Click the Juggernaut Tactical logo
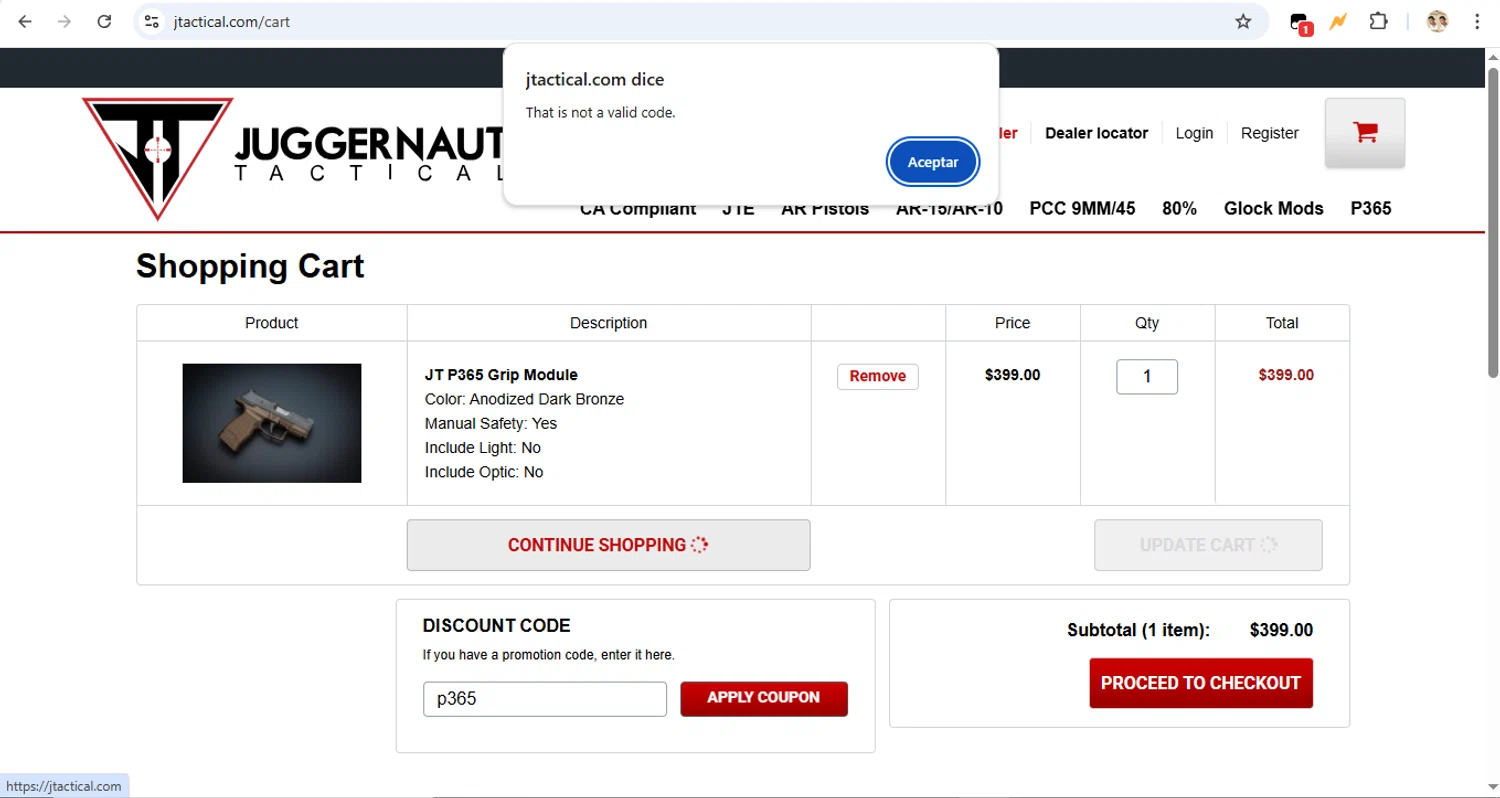 pyautogui.click(x=292, y=158)
